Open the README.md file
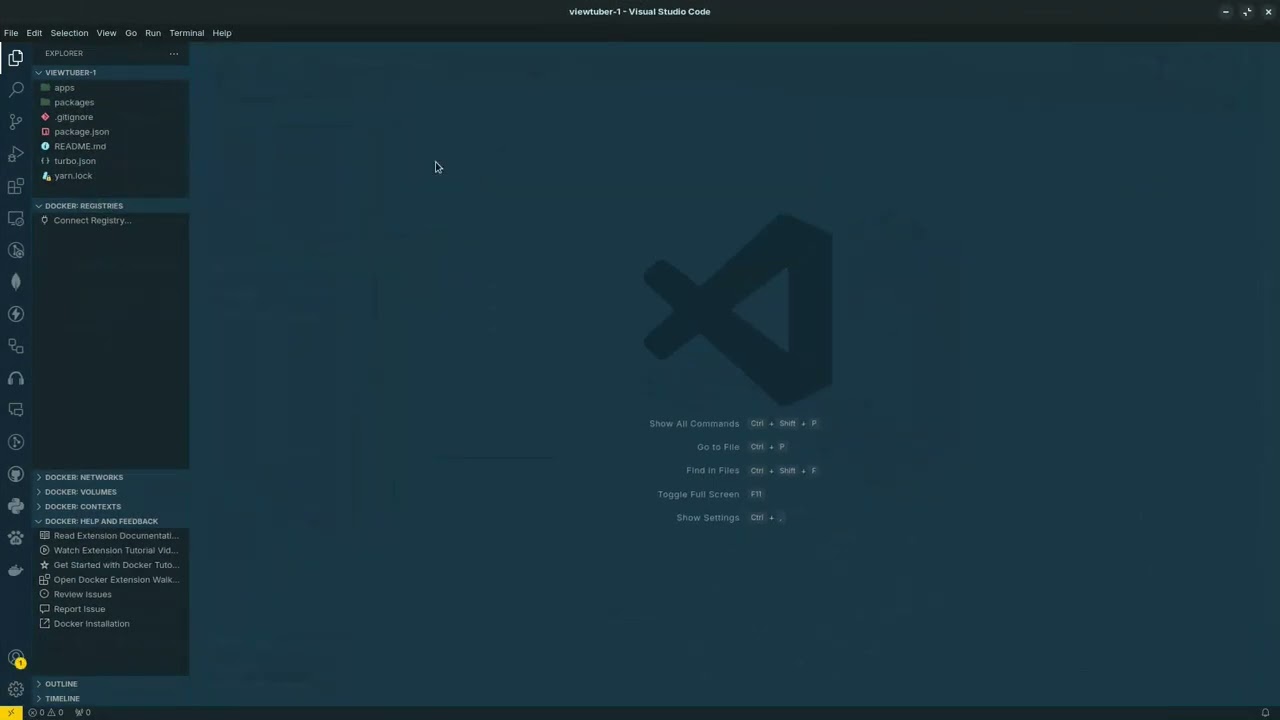The image size is (1280, 720). point(111,146)
